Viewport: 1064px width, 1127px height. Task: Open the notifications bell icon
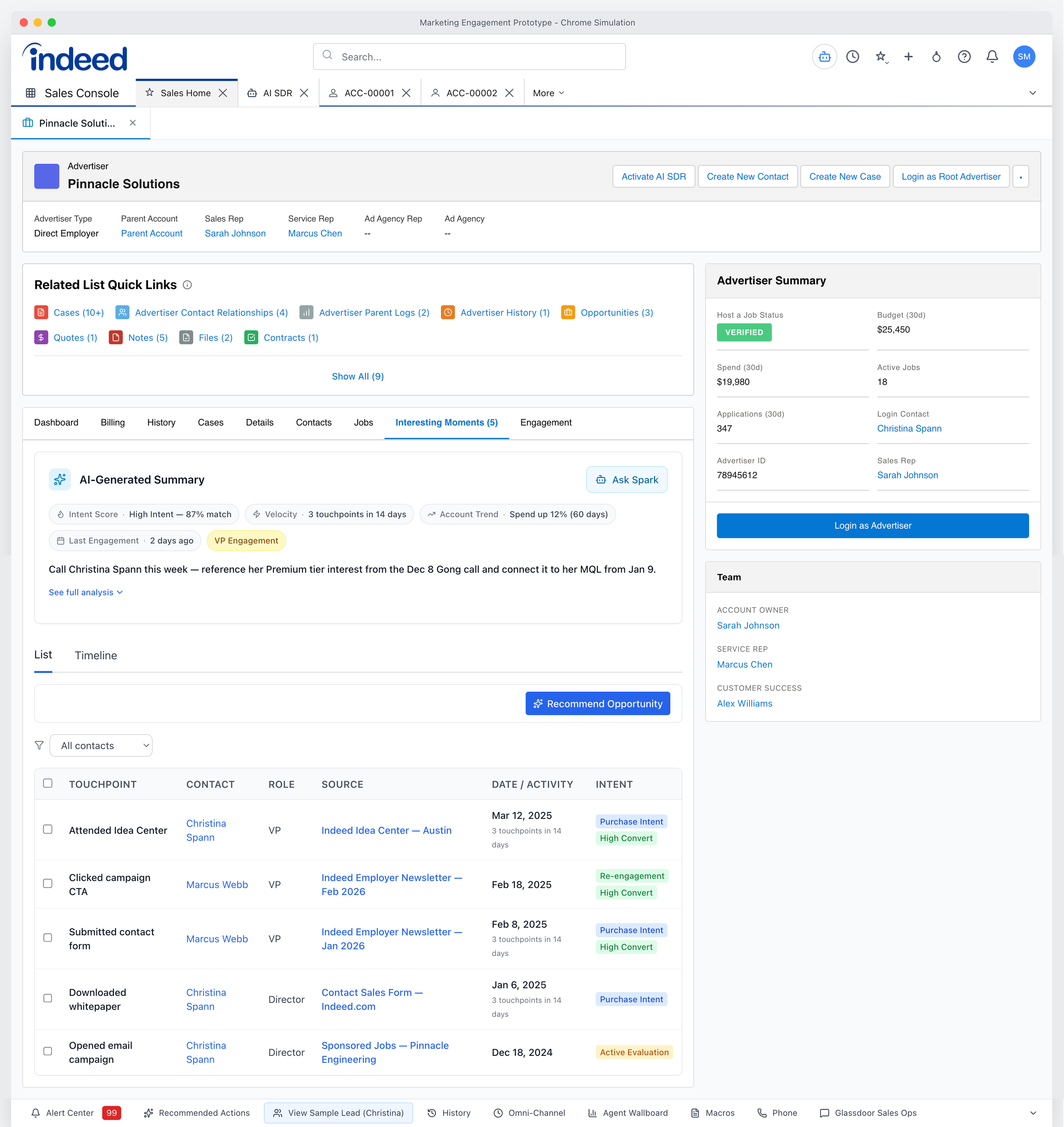tap(992, 57)
